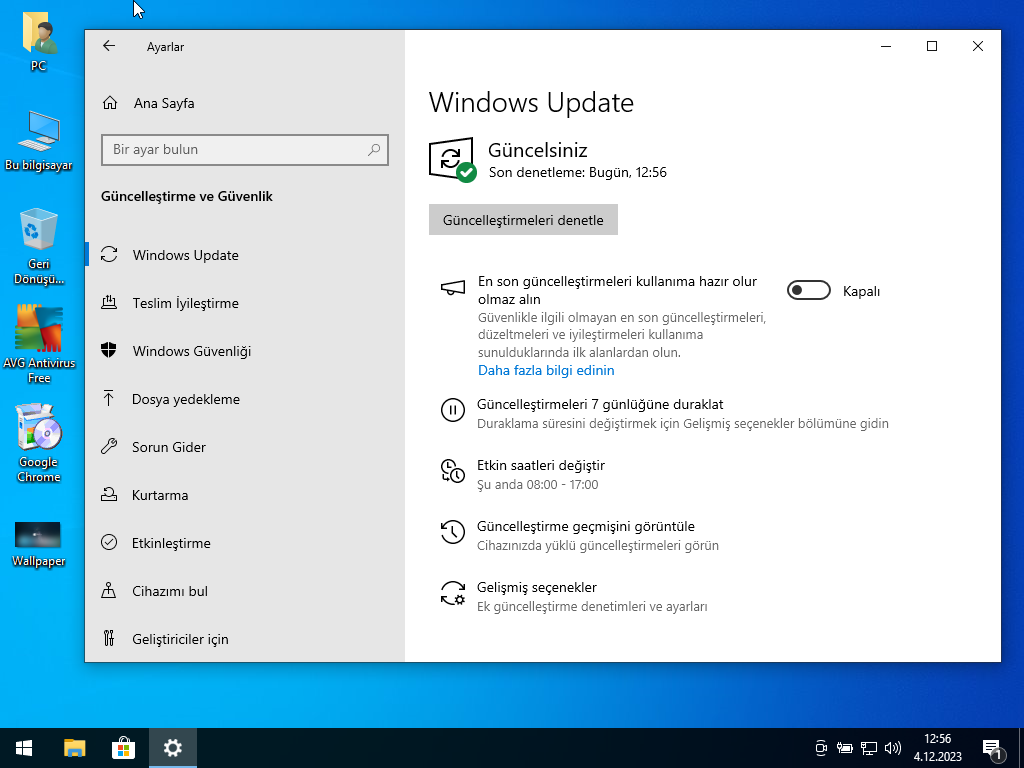Select Google Chrome desktop icon
This screenshot has height=768, width=1024.
[39, 443]
